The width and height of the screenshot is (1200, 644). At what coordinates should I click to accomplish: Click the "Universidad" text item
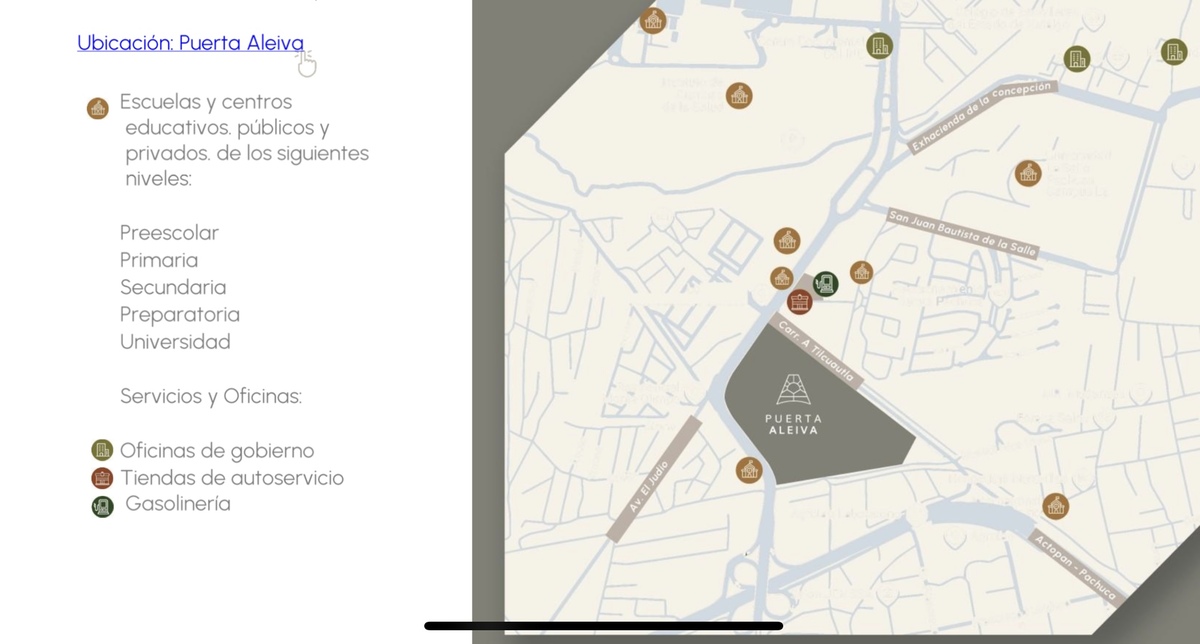click(175, 342)
